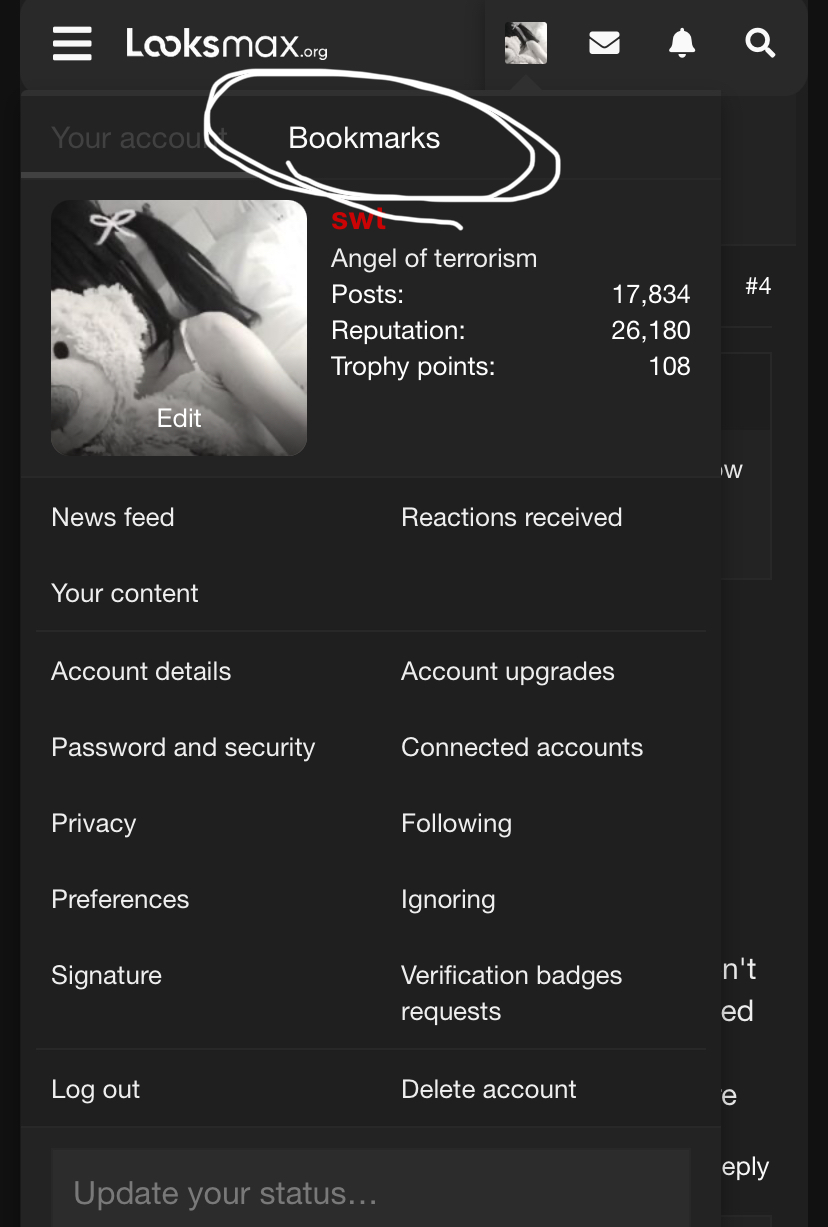The height and width of the screenshot is (1227, 828).
Task: Edit the profile avatar picture
Action: coord(179,418)
